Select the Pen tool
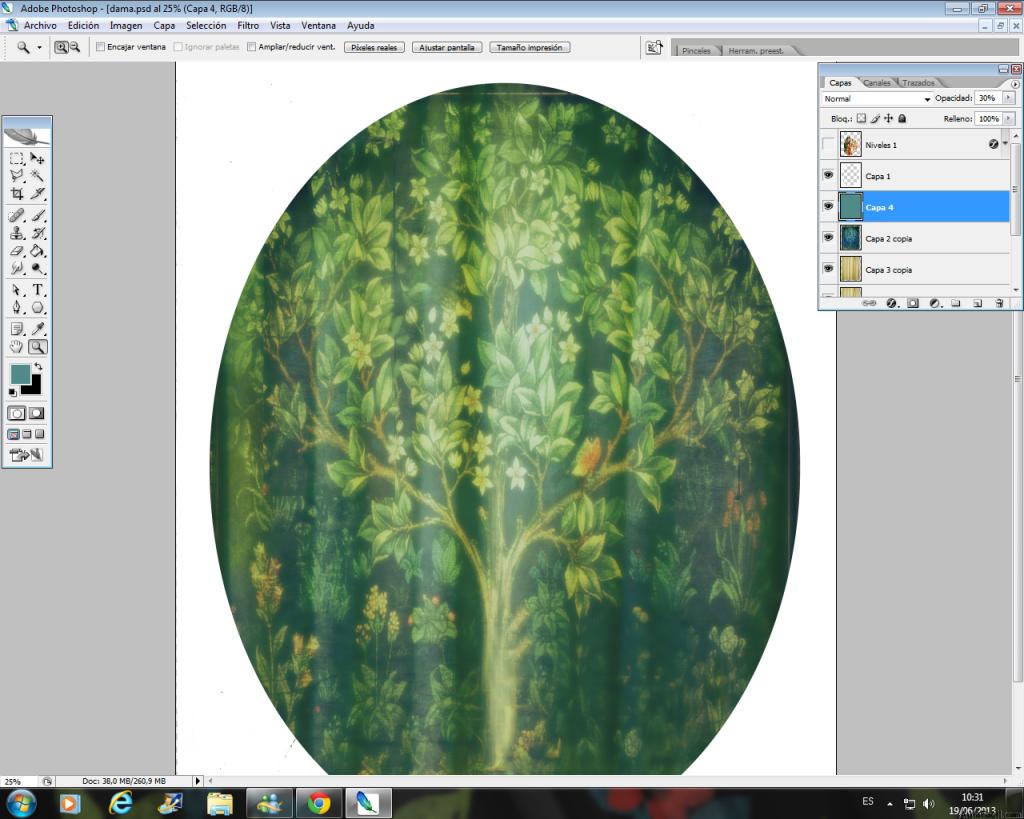 pyautogui.click(x=17, y=308)
